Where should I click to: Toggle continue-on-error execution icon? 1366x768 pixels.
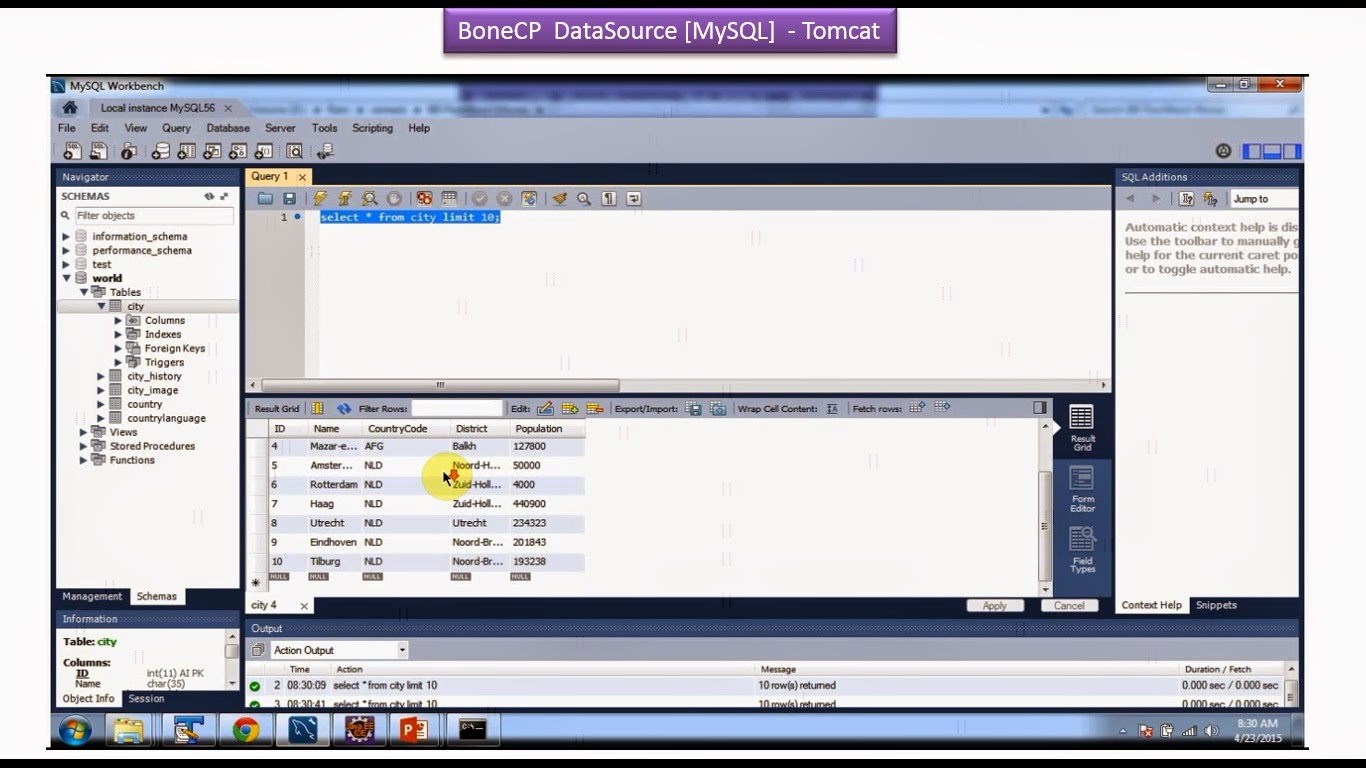pyautogui.click(x=424, y=198)
